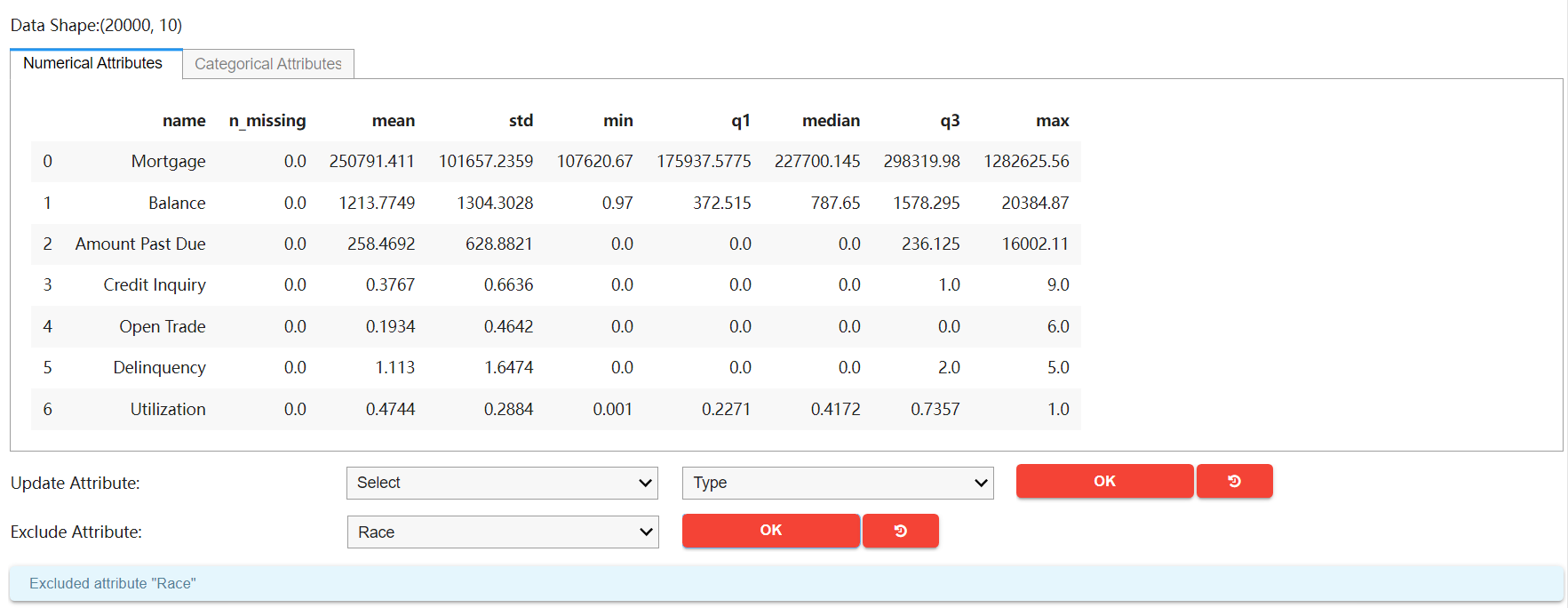The height and width of the screenshot is (608, 1568).
Task: Click the 'mean' column header
Action: 393,121
